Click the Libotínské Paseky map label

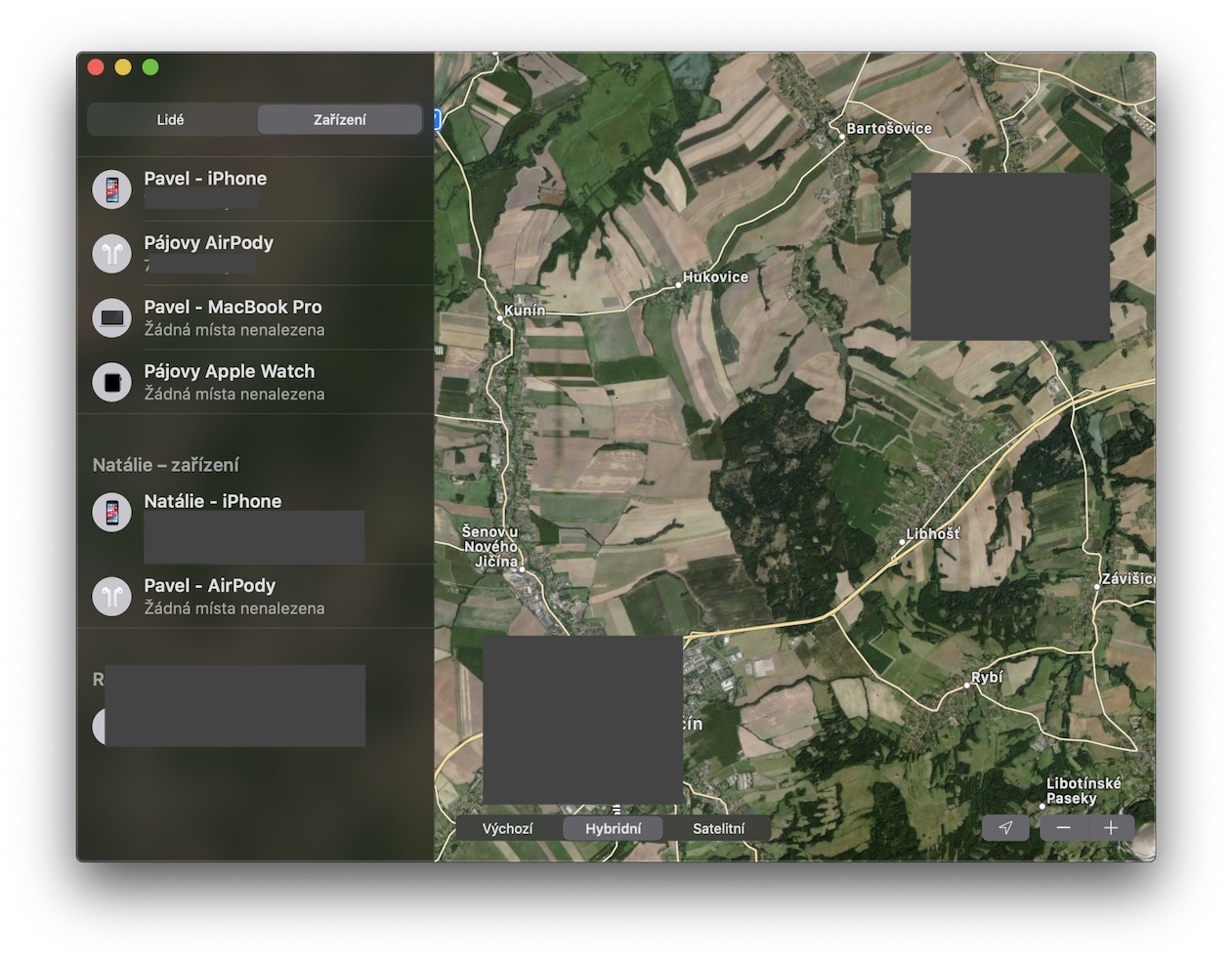coord(1083,791)
